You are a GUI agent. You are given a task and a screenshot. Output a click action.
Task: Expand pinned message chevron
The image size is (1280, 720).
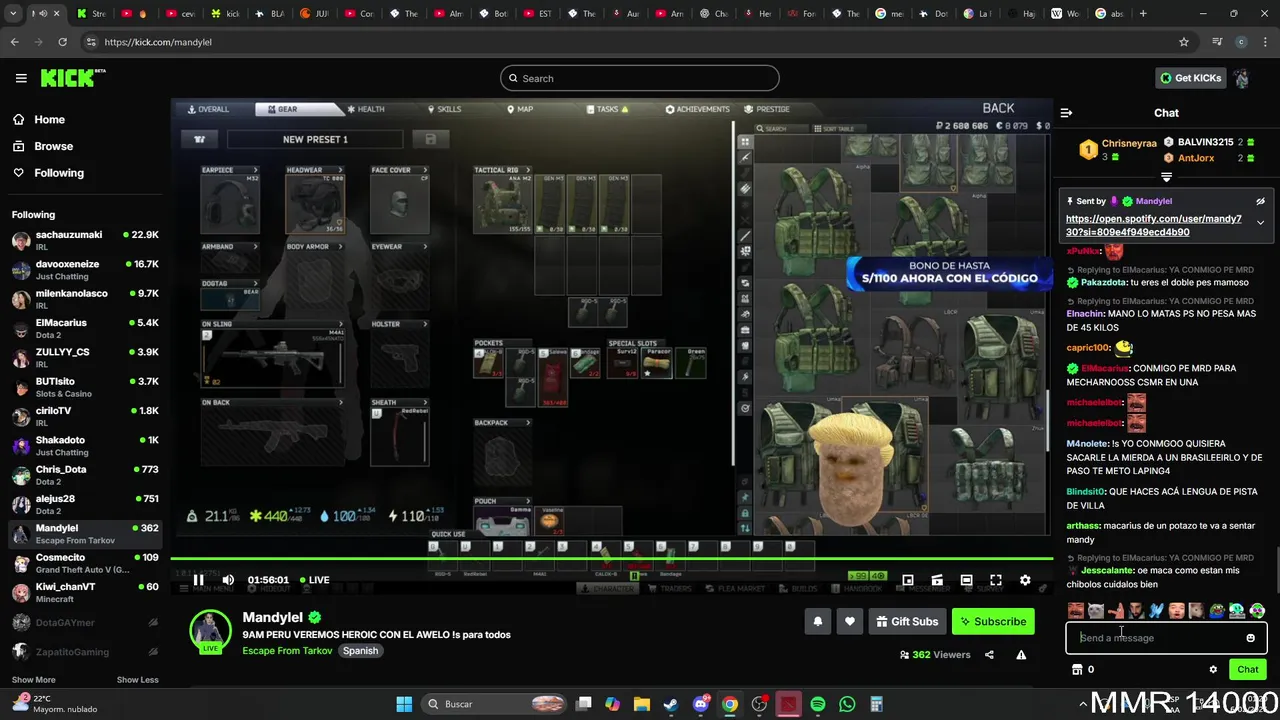click(1260, 222)
